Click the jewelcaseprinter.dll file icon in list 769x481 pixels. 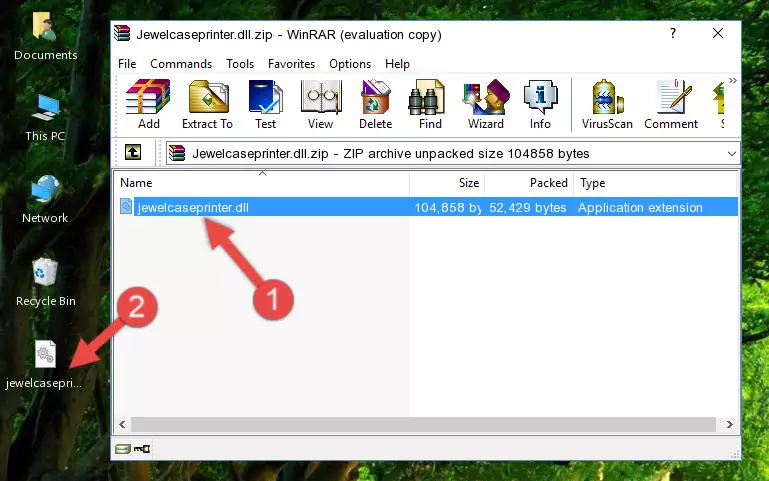(x=126, y=206)
